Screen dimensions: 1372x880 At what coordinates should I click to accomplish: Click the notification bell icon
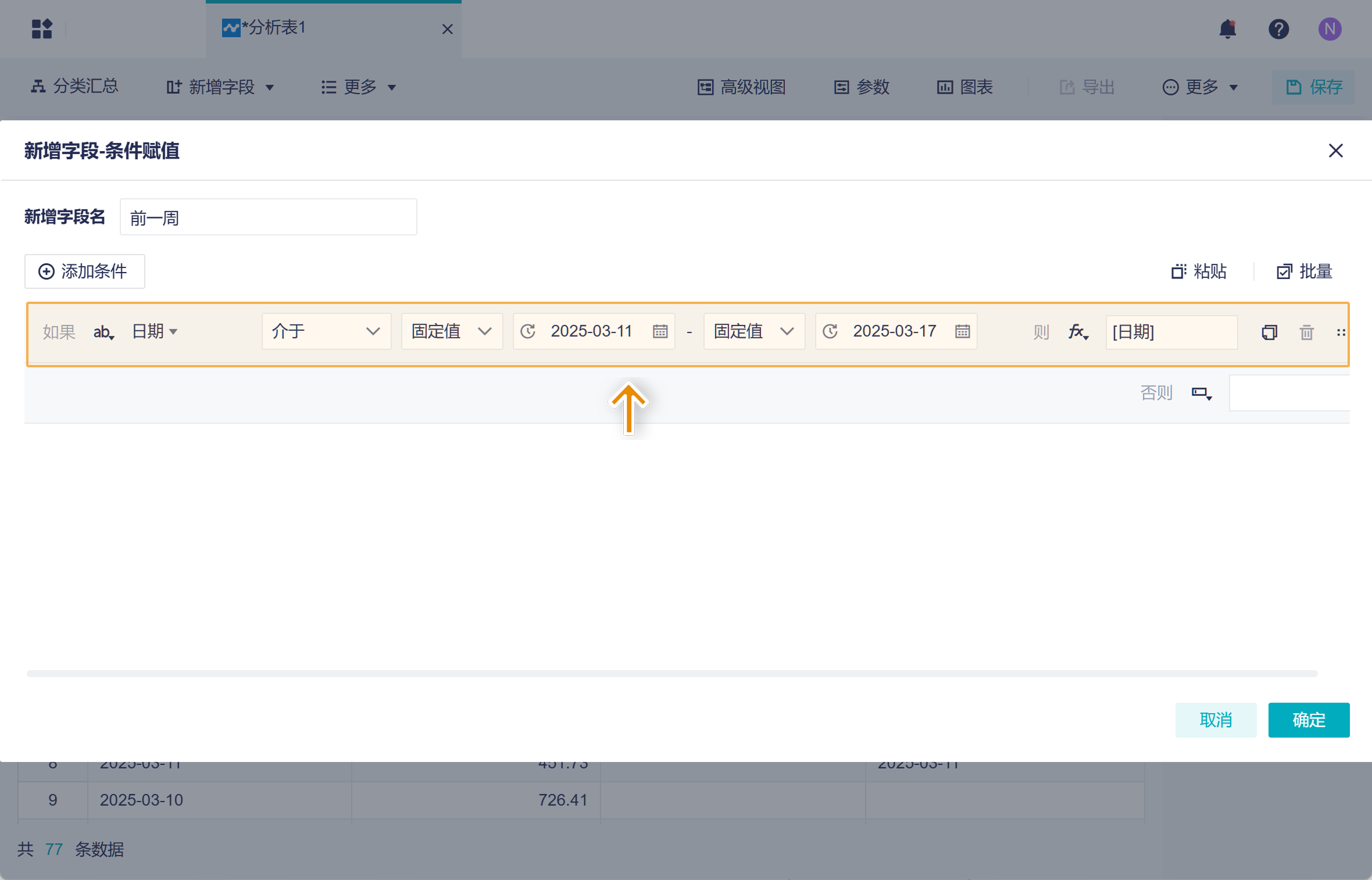tap(1227, 28)
